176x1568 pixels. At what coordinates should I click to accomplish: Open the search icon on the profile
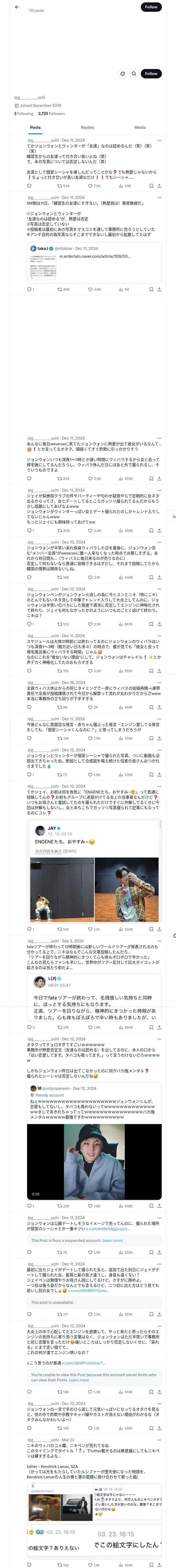[133, 74]
